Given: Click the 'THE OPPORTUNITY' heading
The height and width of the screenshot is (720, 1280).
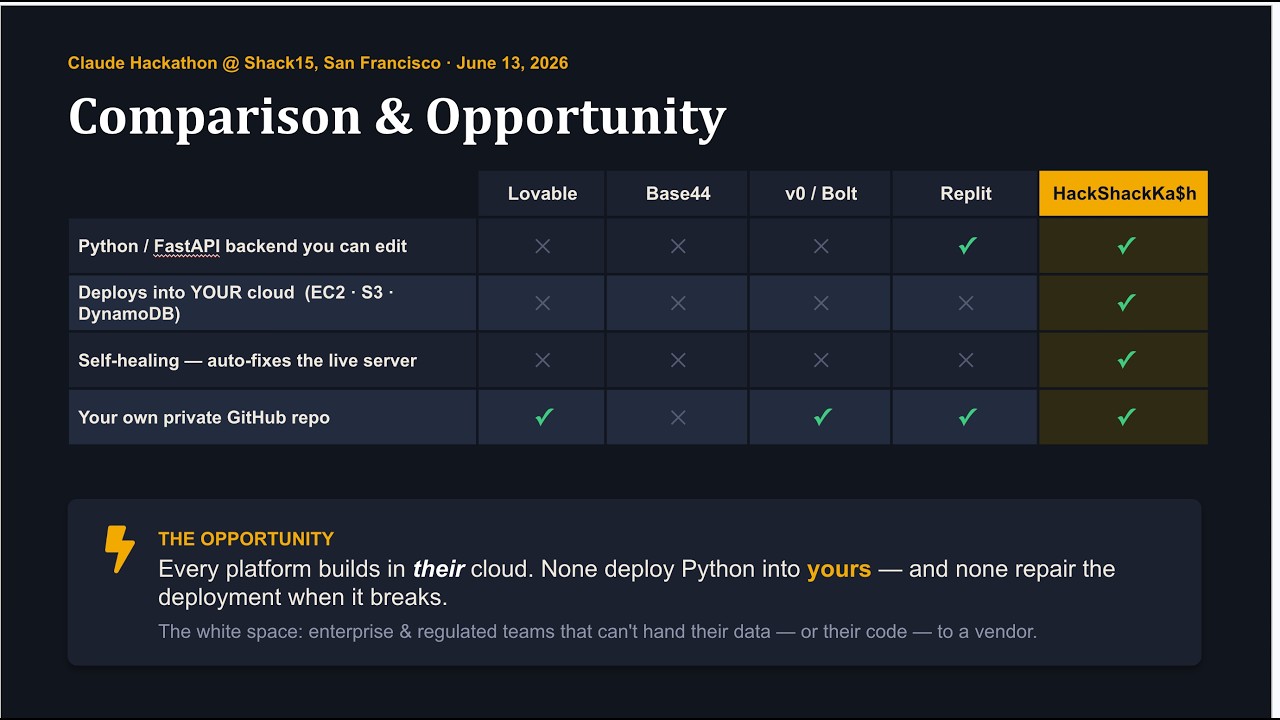Looking at the screenshot, I should [246, 539].
